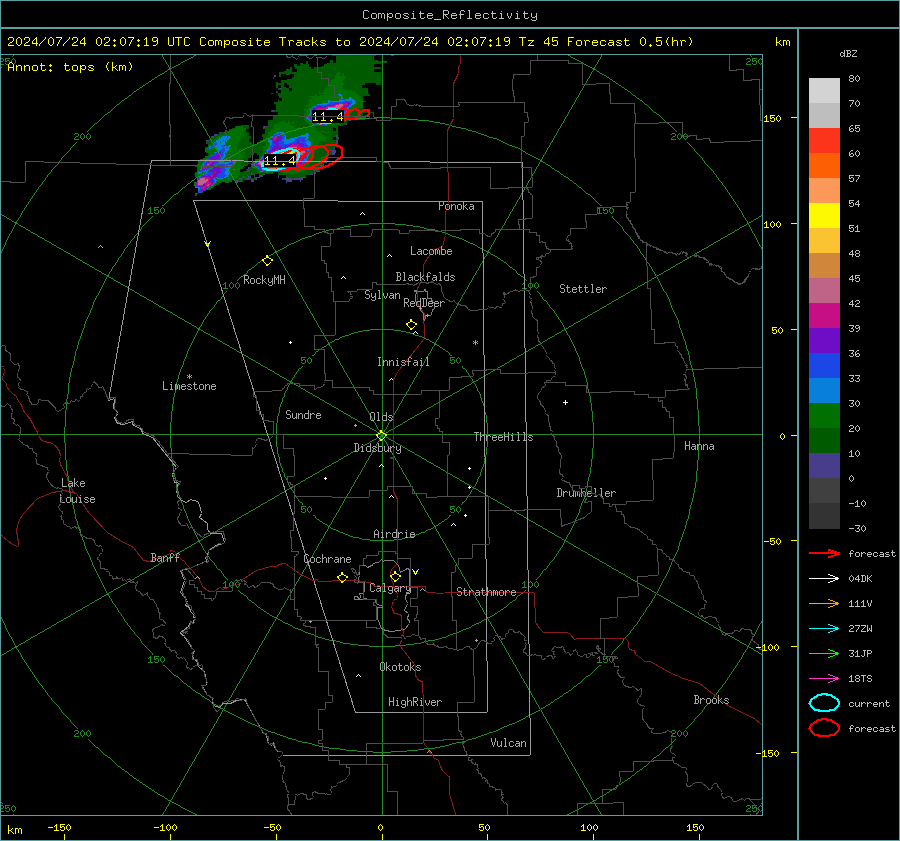Select the light blue 30–33 dBZ swatch

824,391
